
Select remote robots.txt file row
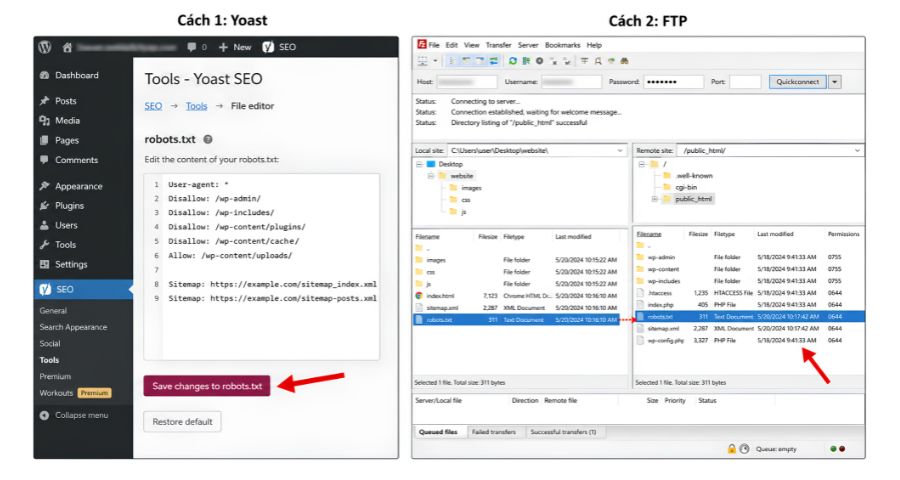click(748, 316)
